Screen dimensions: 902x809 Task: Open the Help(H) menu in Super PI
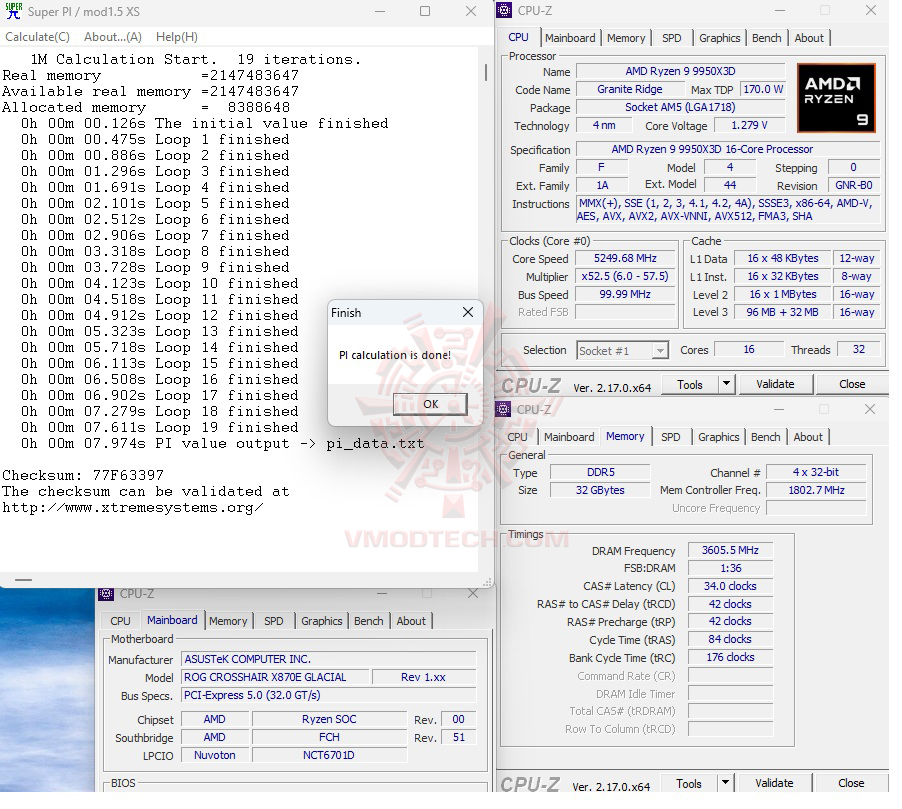click(177, 37)
